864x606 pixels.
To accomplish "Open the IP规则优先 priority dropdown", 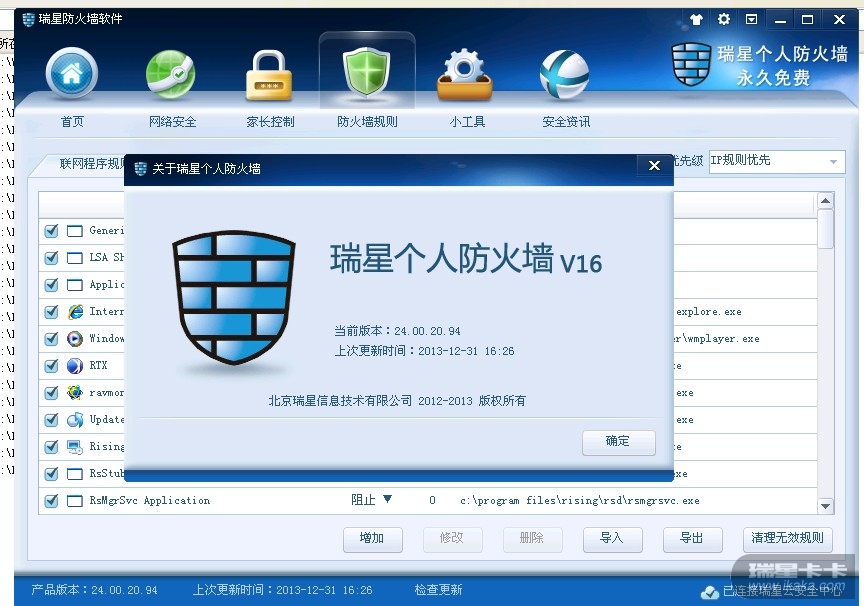I will [777, 161].
